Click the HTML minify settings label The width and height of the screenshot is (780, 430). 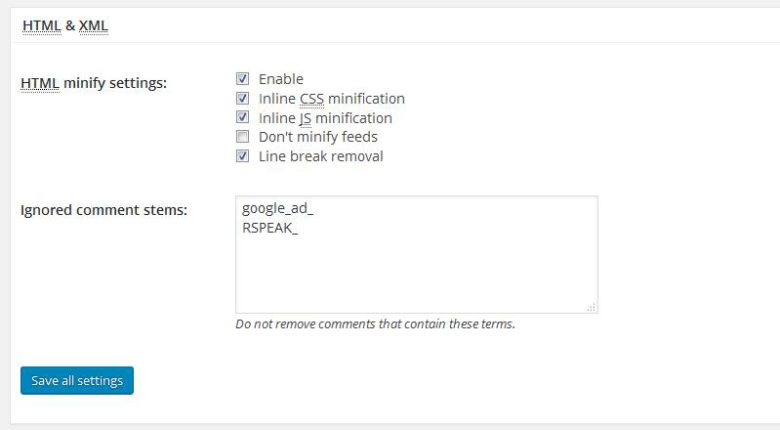pos(94,83)
